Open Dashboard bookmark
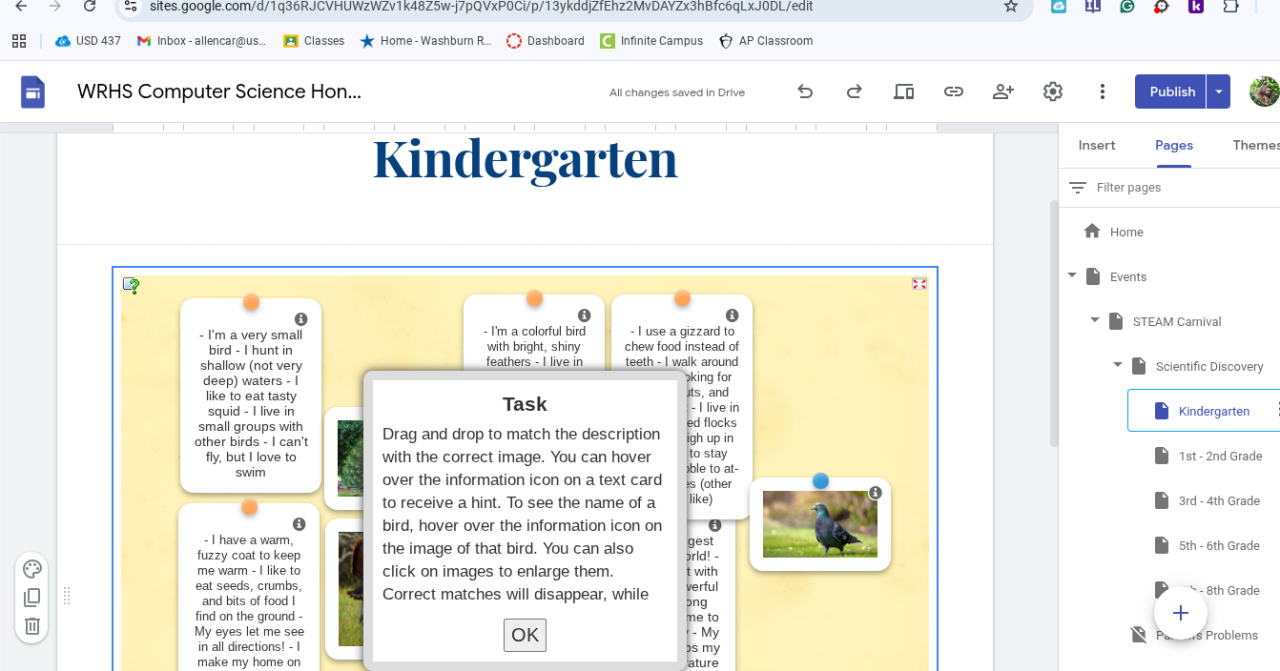The width and height of the screenshot is (1280, 671). point(545,41)
